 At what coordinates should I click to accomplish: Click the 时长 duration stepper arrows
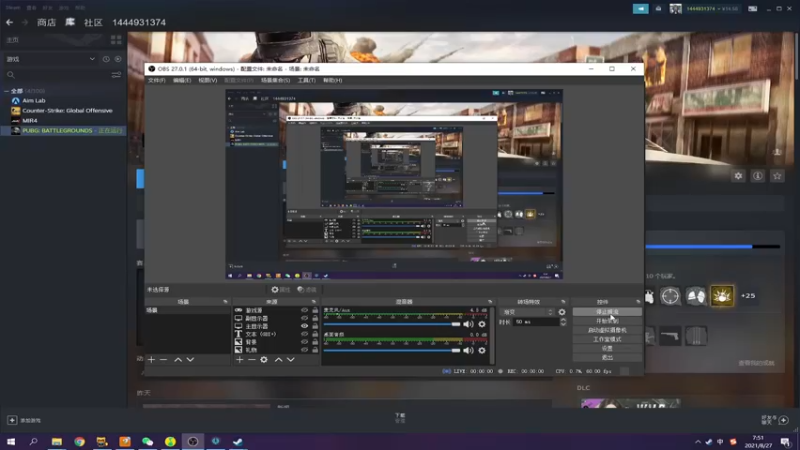[x=563, y=322]
